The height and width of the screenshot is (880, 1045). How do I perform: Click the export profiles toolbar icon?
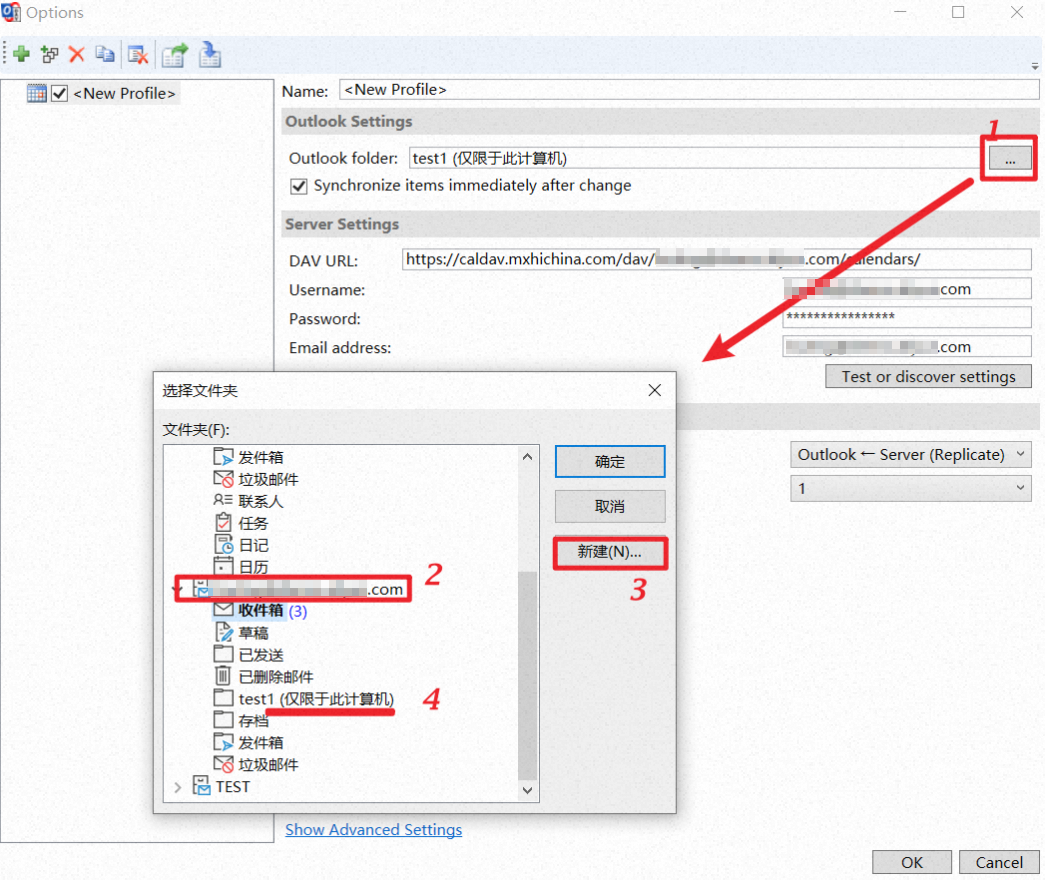pyautogui.click(x=175, y=55)
